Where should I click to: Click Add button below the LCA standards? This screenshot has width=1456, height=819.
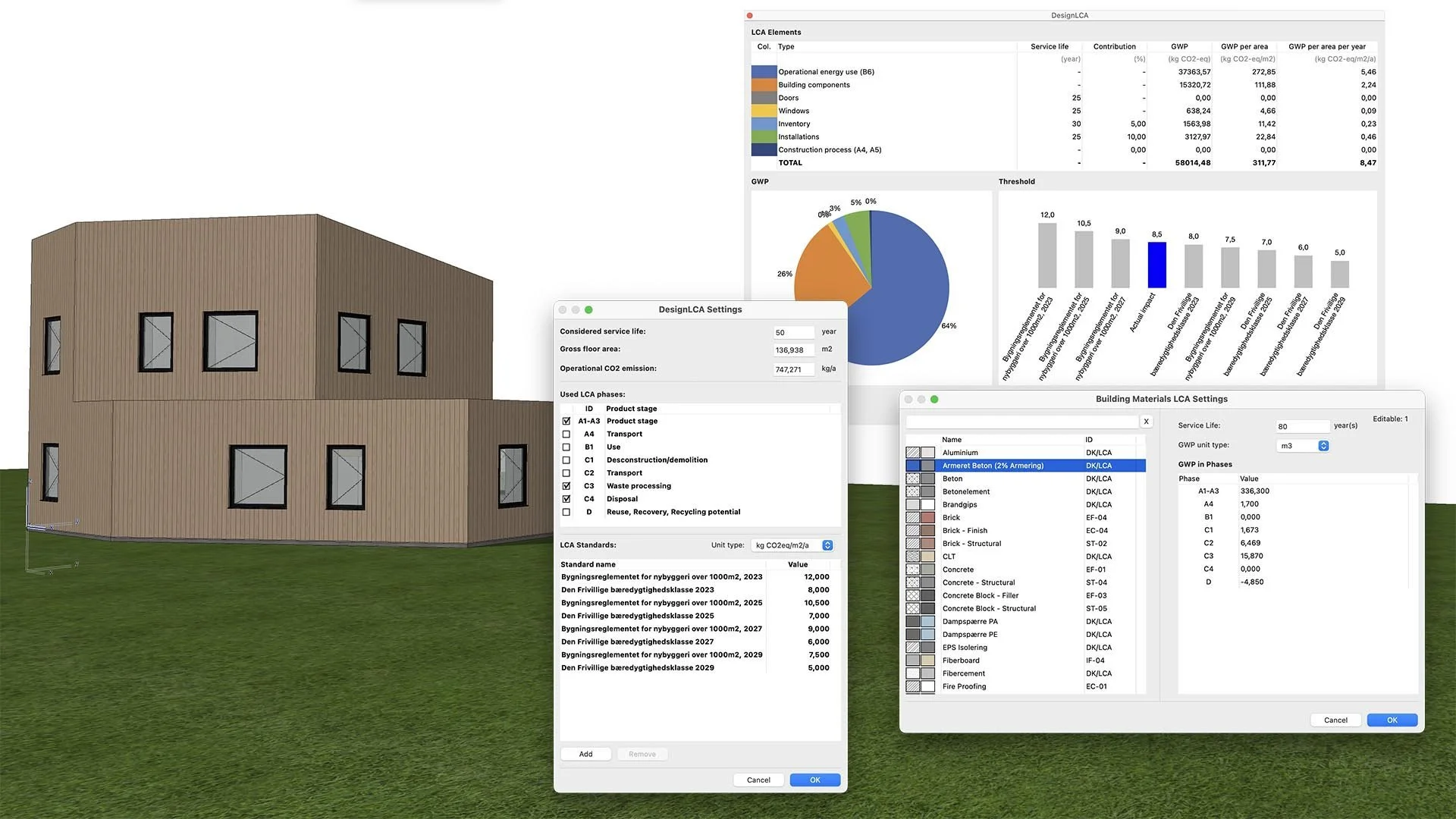click(x=585, y=754)
